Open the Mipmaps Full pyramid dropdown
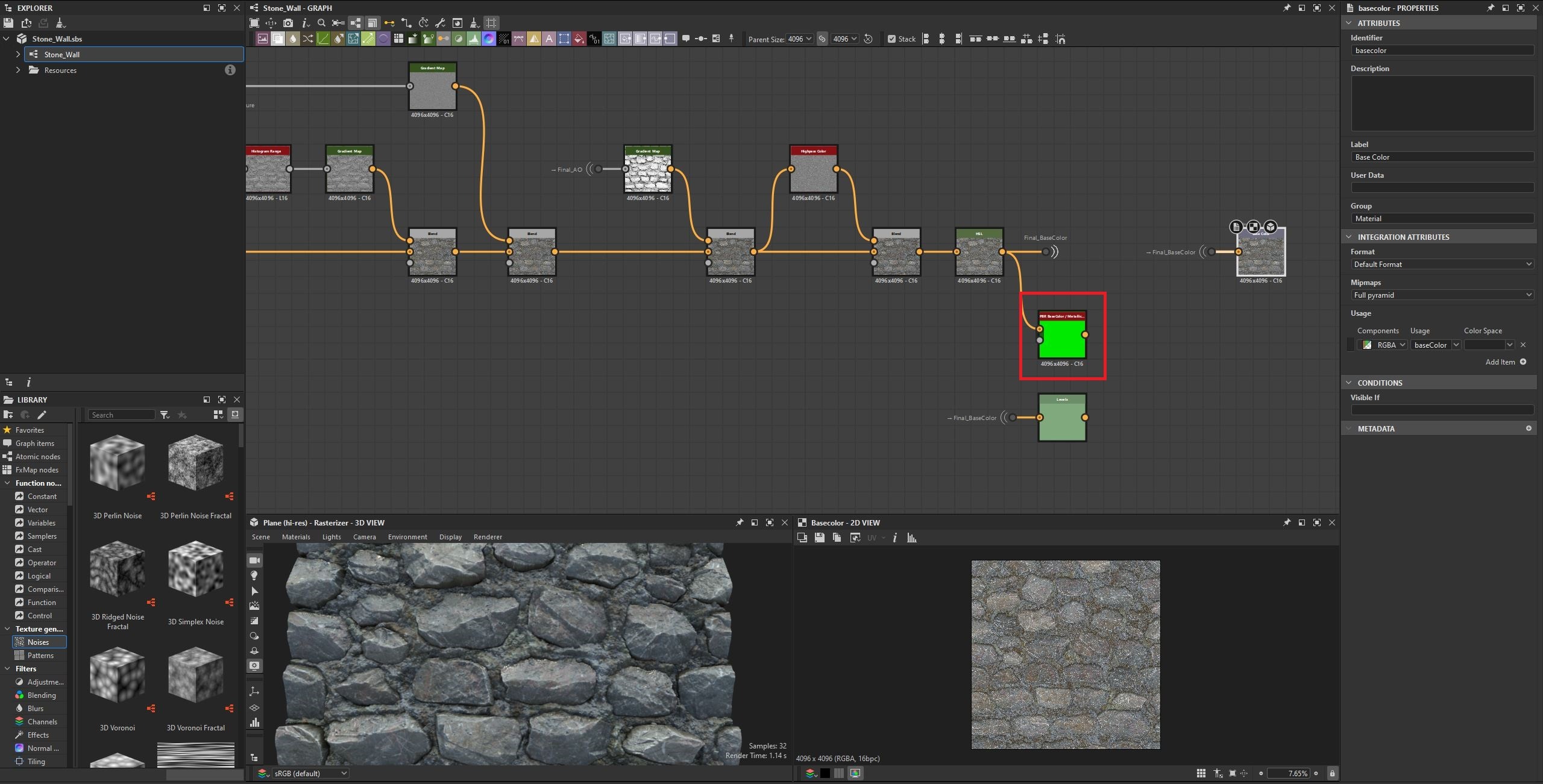Viewport: 1543px width, 784px height. point(1442,295)
